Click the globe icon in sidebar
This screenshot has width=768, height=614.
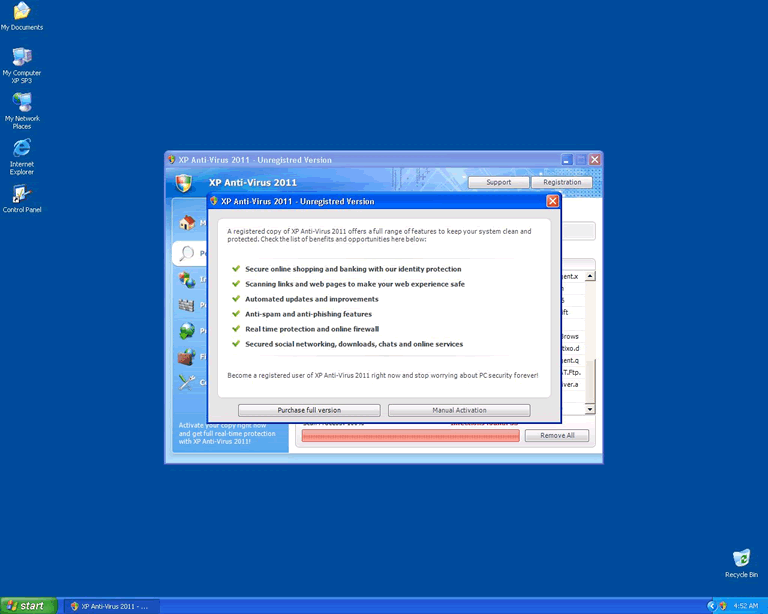tap(186, 331)
